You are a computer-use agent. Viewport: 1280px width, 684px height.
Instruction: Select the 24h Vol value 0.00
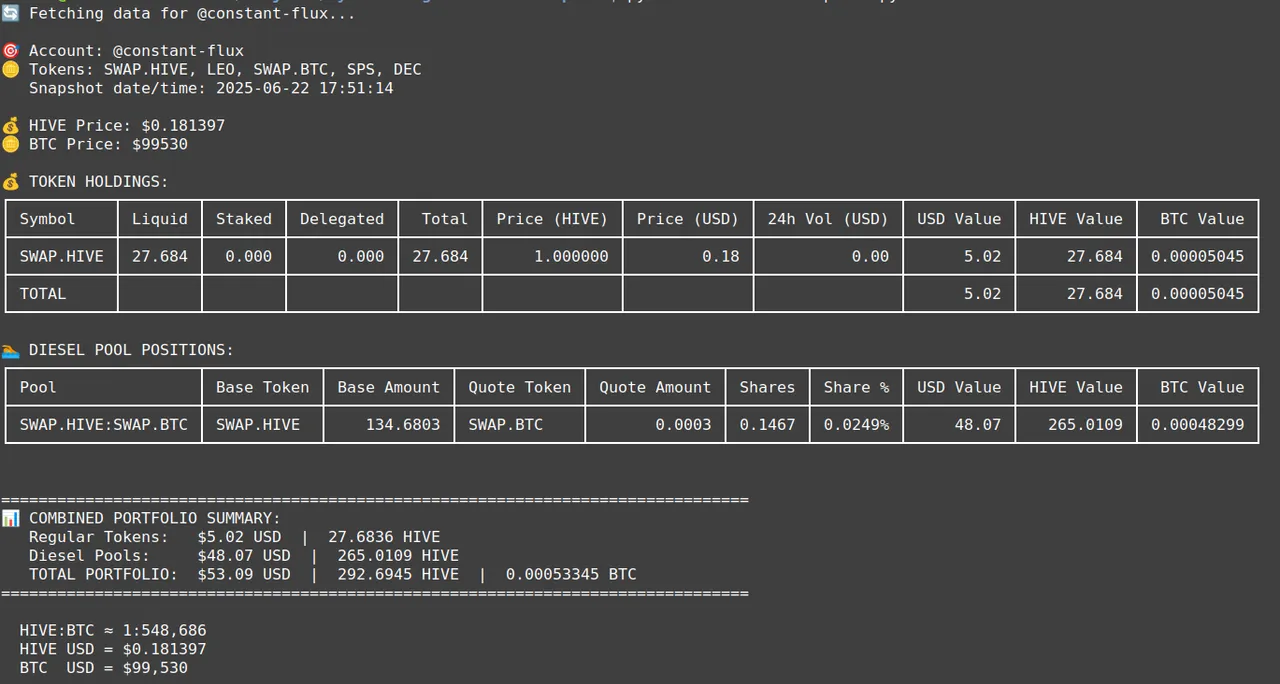point(870,256)
